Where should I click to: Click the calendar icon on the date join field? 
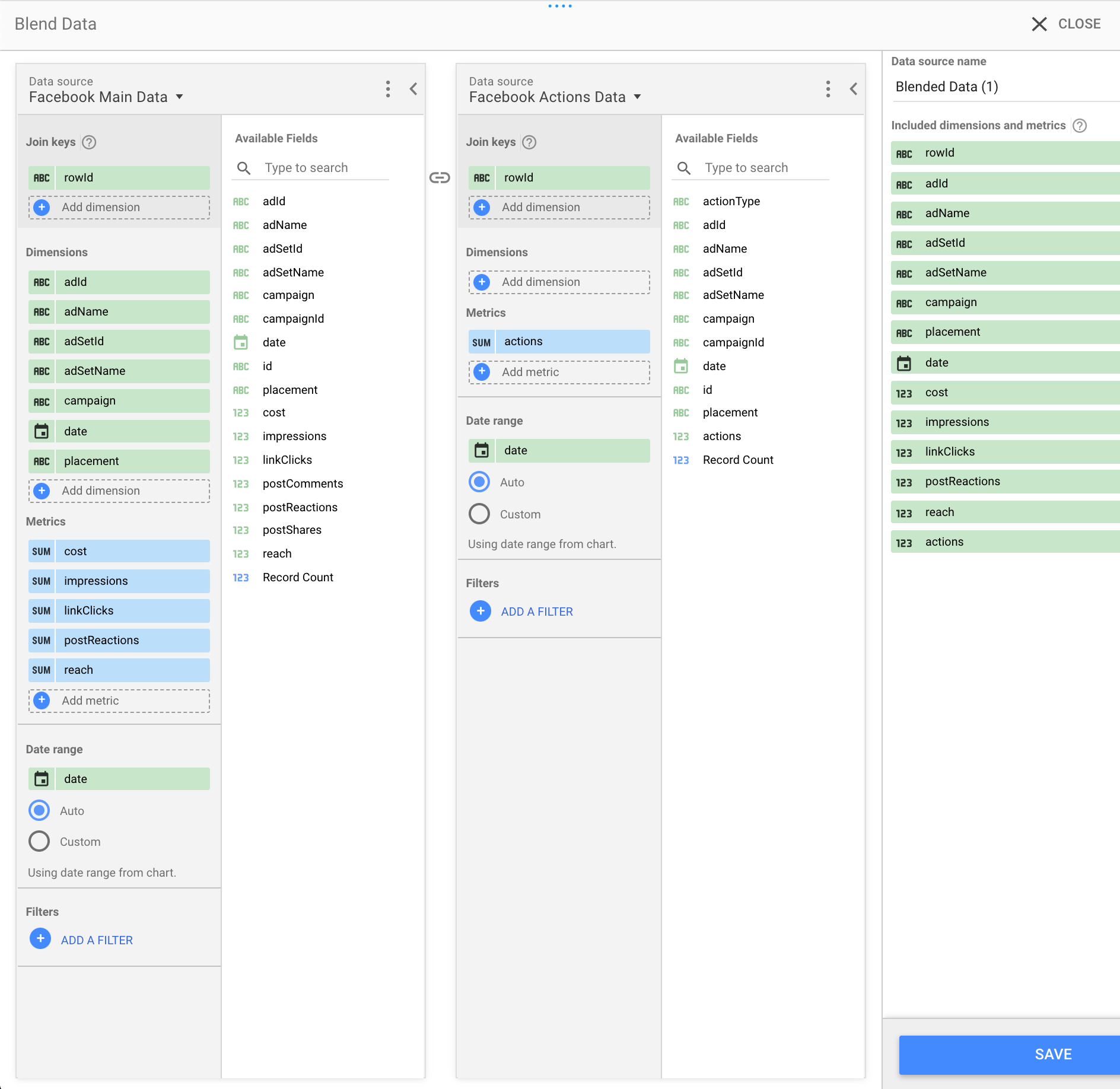click(42, 779)
